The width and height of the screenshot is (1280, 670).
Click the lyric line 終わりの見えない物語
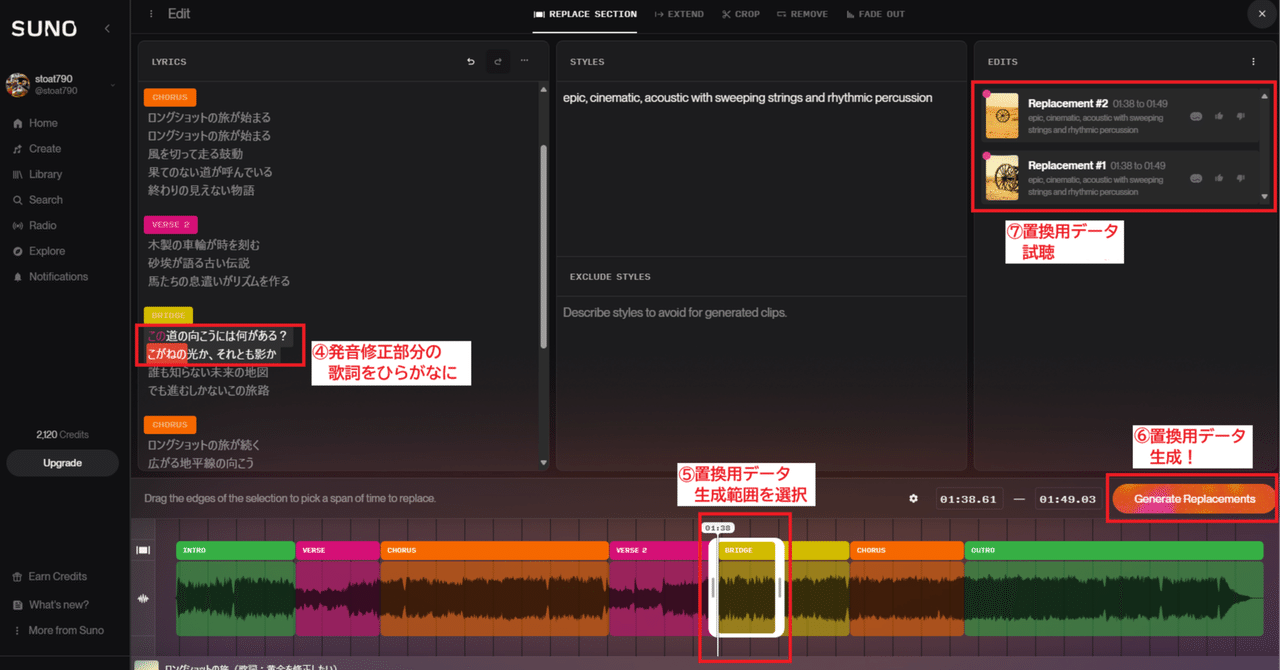pyautogui.click(x=201, y=190)
